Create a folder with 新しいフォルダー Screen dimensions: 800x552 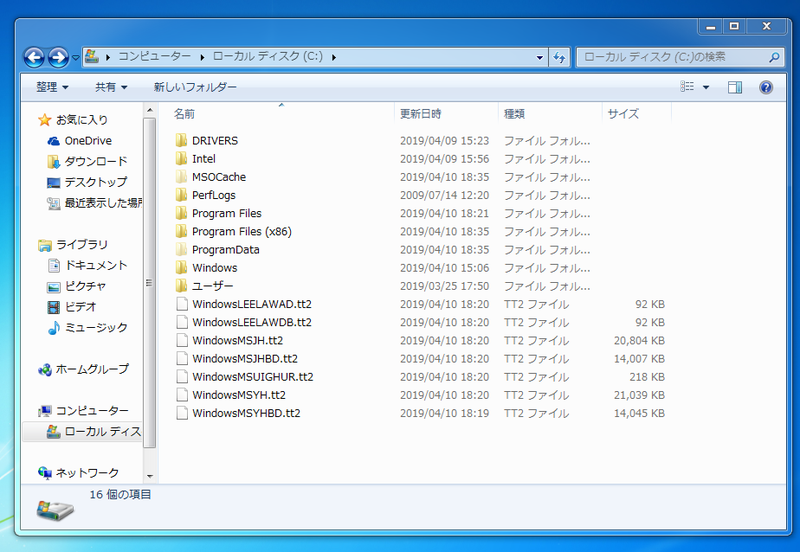click(195, 87)
